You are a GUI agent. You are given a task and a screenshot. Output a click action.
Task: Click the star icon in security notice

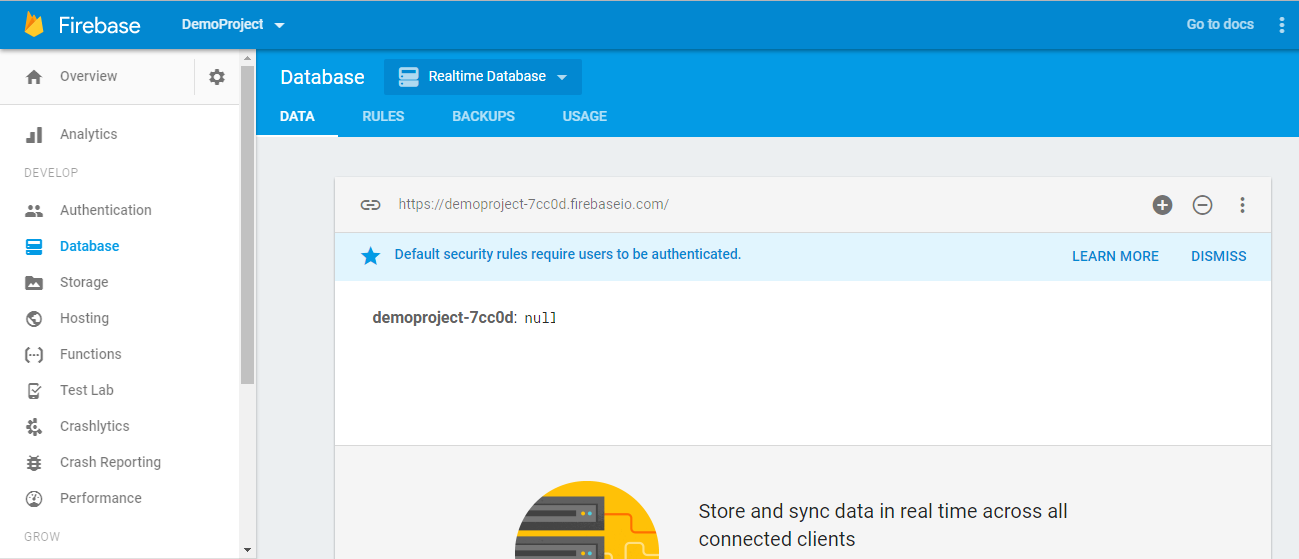click(370, 256)
